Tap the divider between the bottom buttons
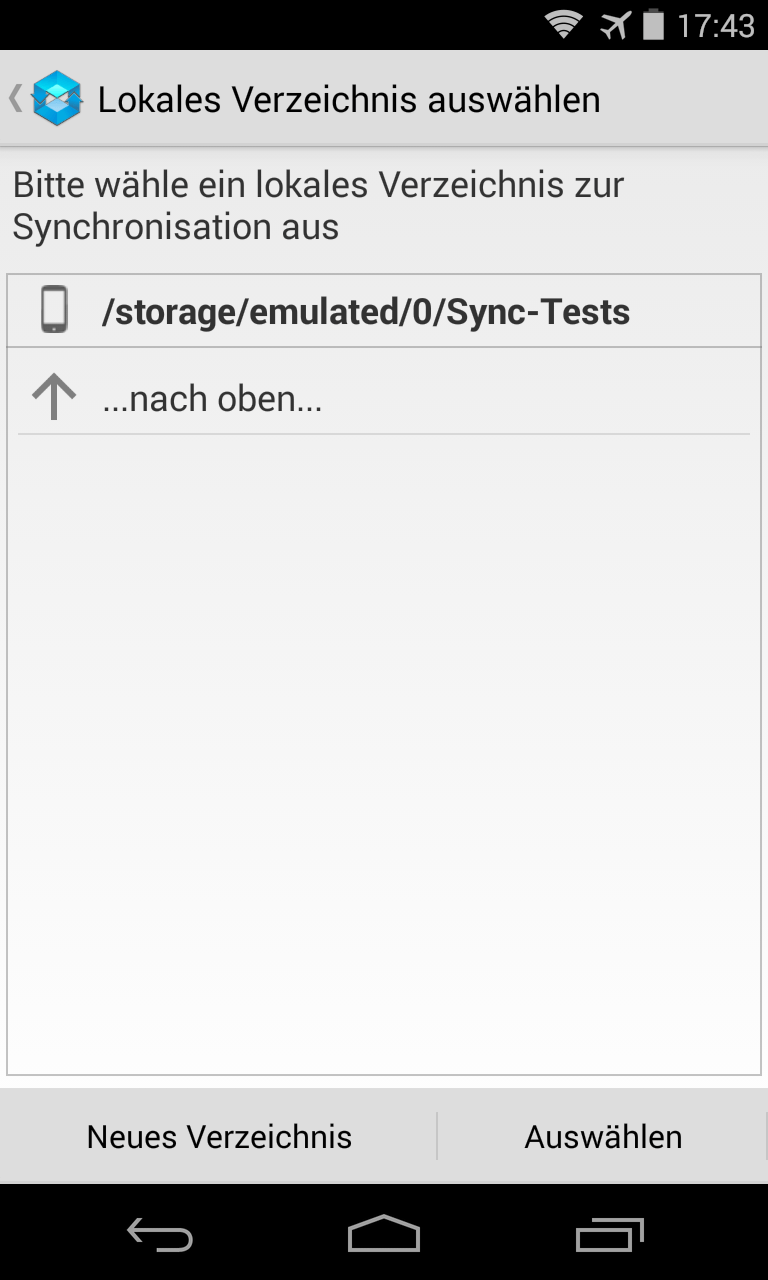 coord(437,1137)
